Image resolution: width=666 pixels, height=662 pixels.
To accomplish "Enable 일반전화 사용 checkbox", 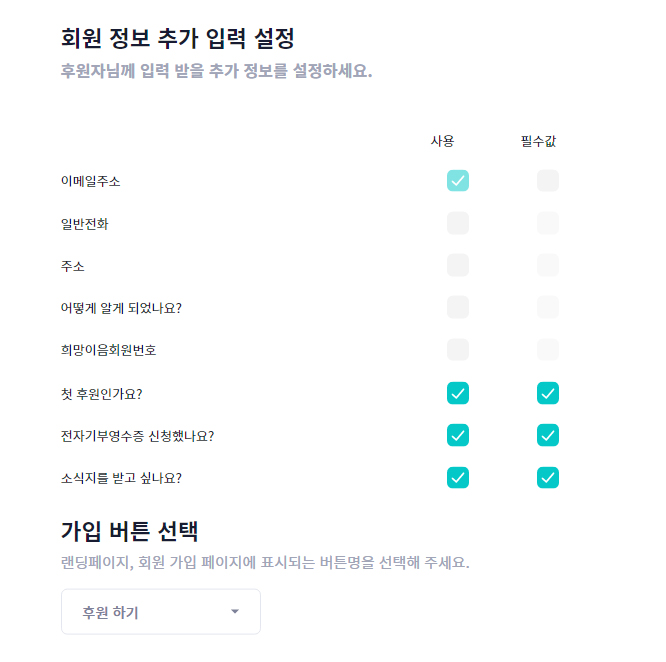I will tap(458, 223).
